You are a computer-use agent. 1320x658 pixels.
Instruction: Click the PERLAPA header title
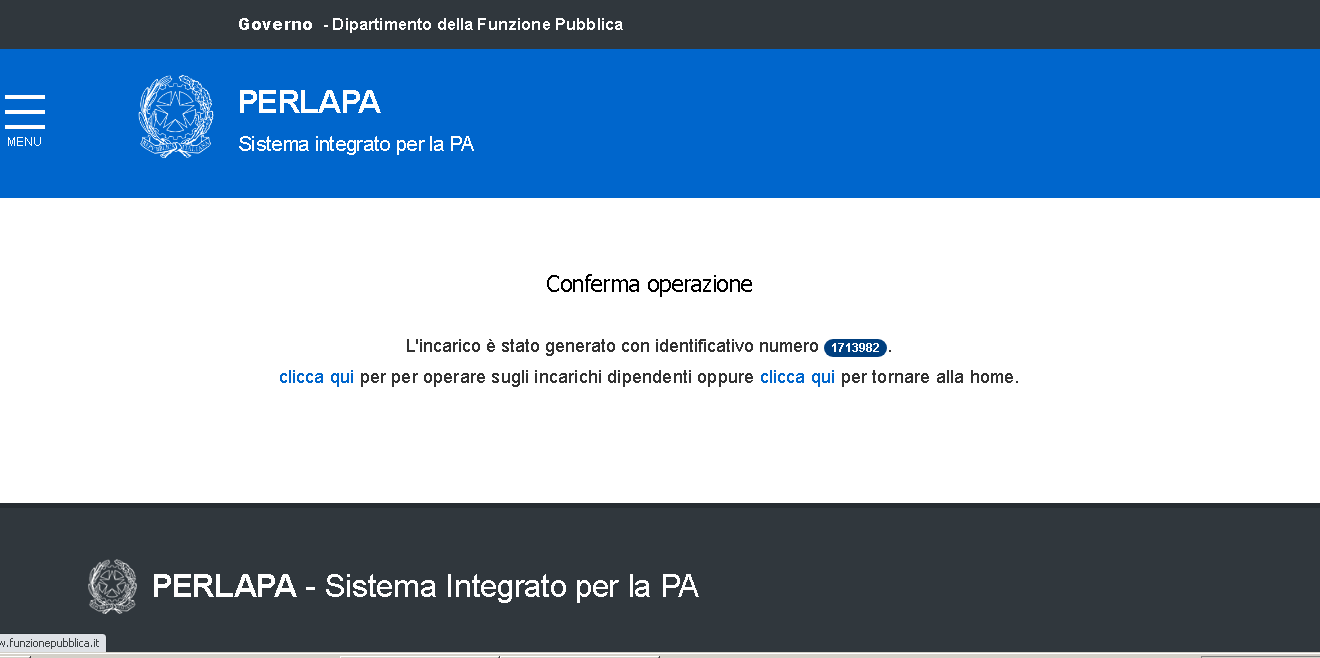[x=309, y=102]
